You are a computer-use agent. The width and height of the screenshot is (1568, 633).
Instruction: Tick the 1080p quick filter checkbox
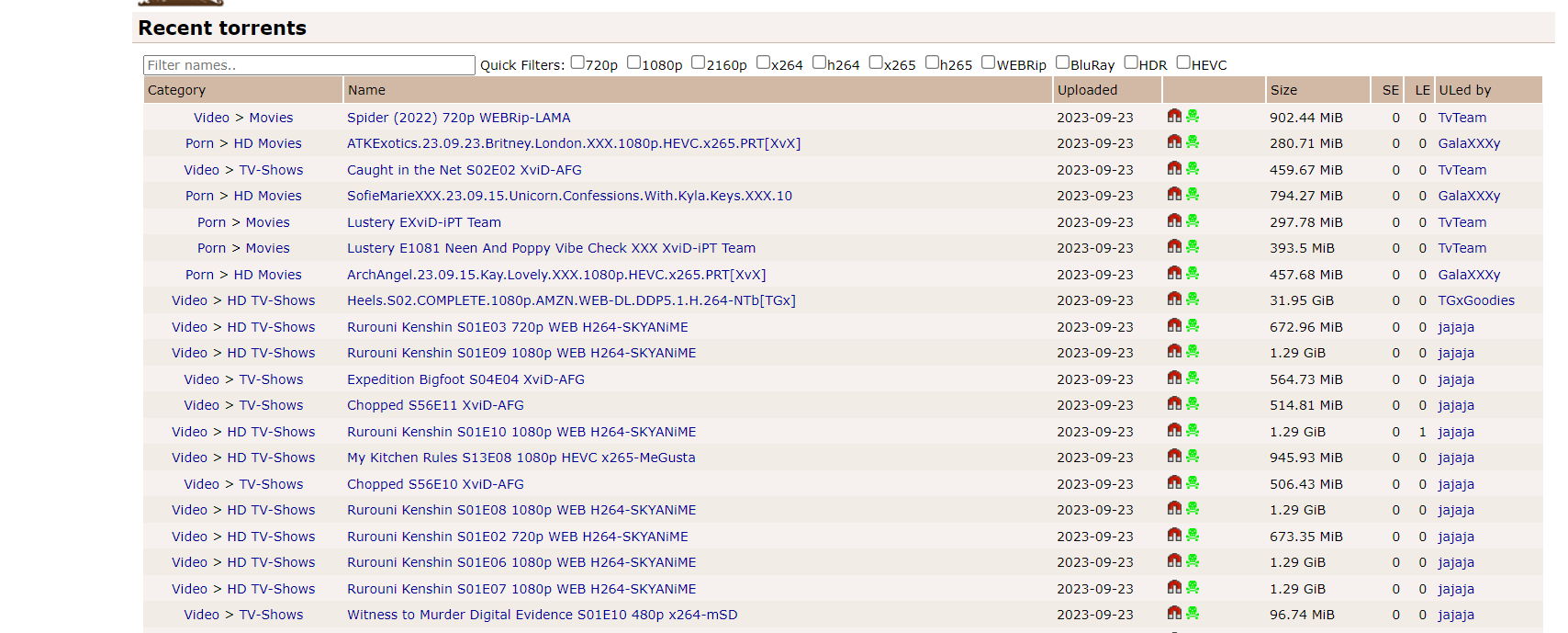click(633, 62)
